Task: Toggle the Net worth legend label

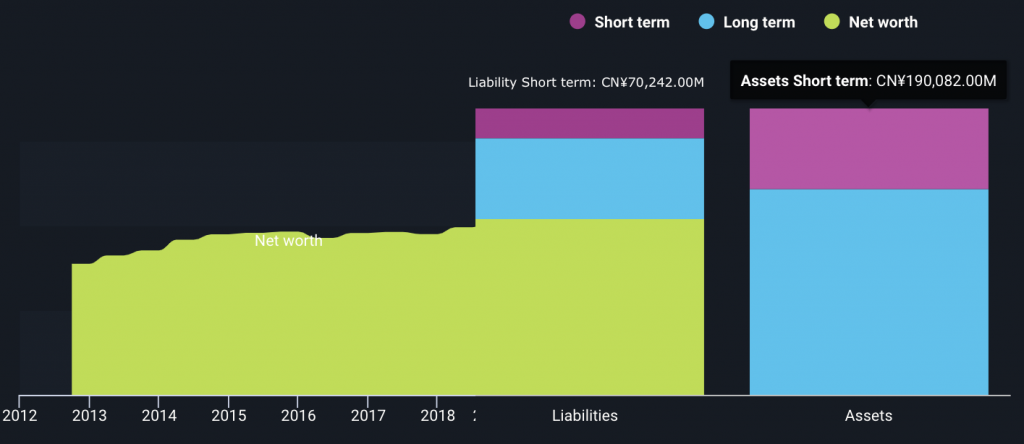Action: point(883,22)
